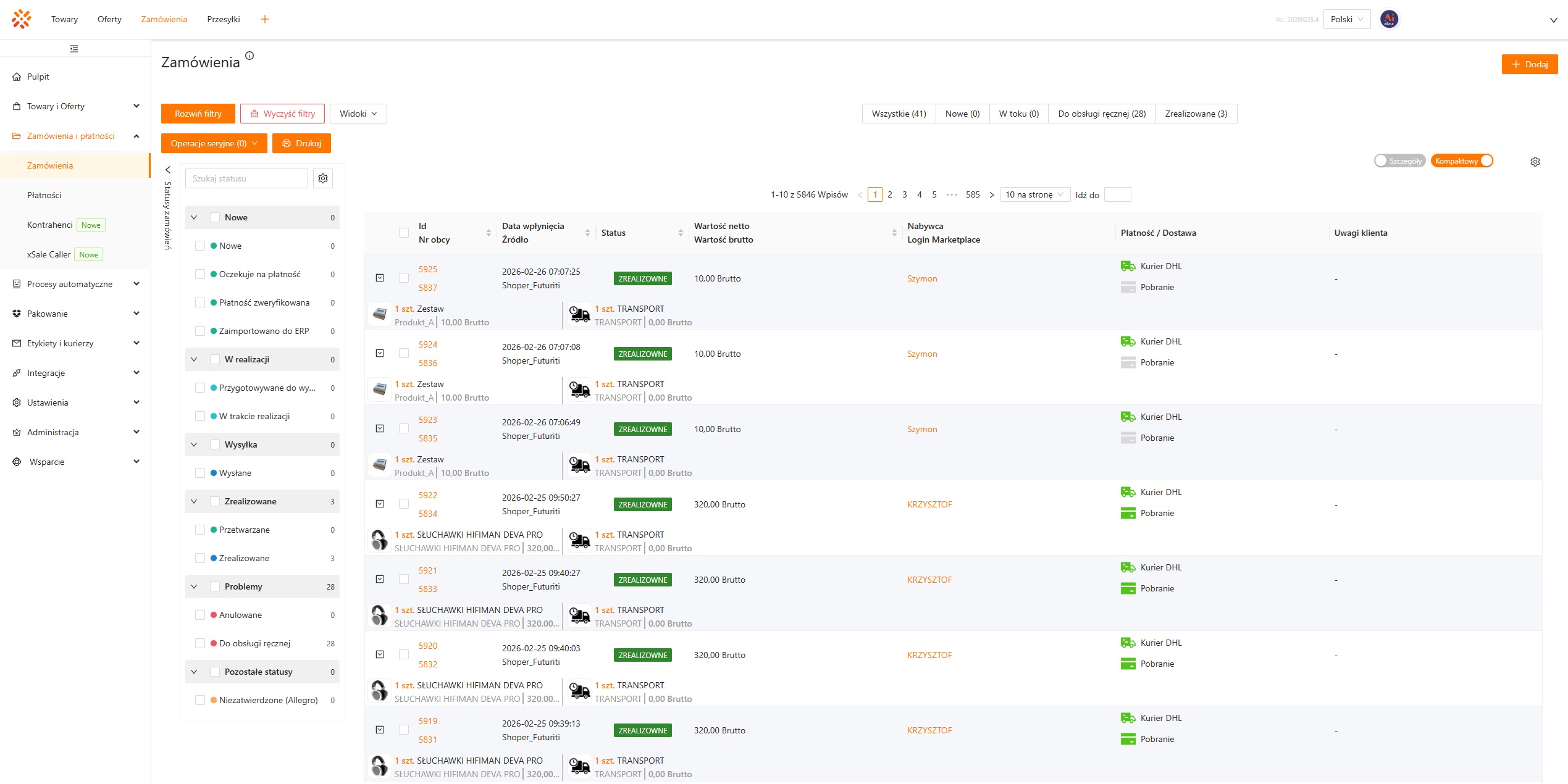Click the Szukaj statusu field
The image size is (1568, 784).
[246, 178]
